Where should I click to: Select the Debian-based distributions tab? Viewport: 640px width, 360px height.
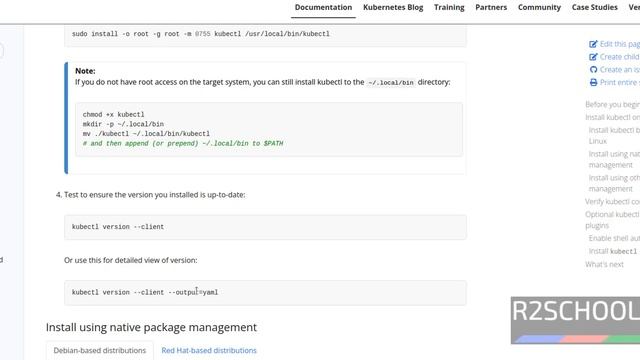click(x=100, y=350)
